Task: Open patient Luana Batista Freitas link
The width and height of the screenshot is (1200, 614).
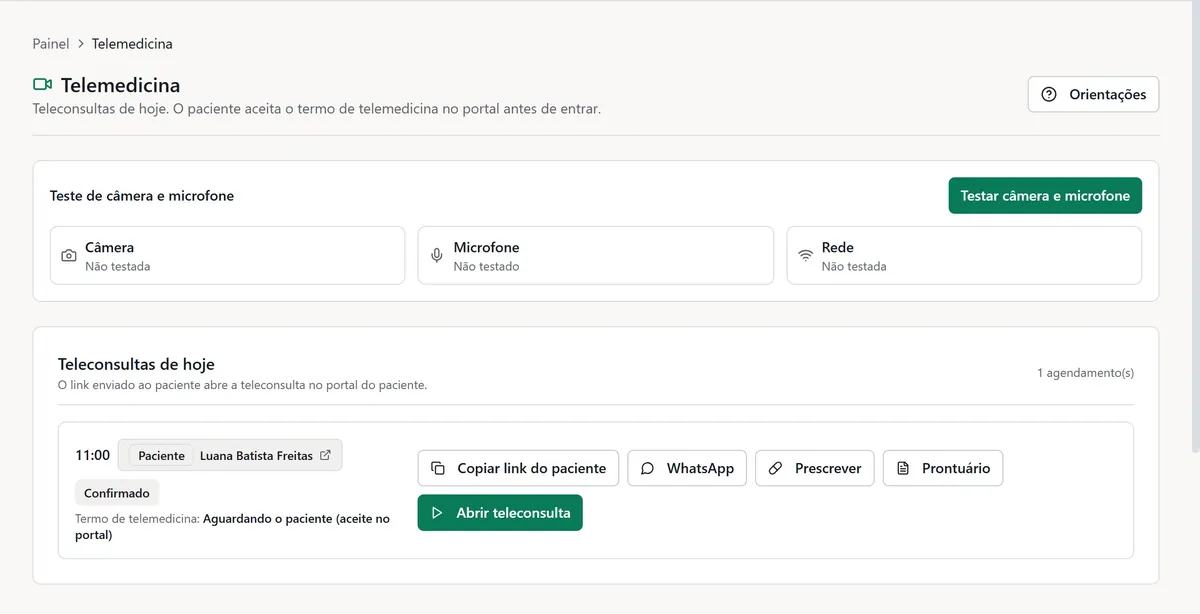Action: [x=230, y=455]
